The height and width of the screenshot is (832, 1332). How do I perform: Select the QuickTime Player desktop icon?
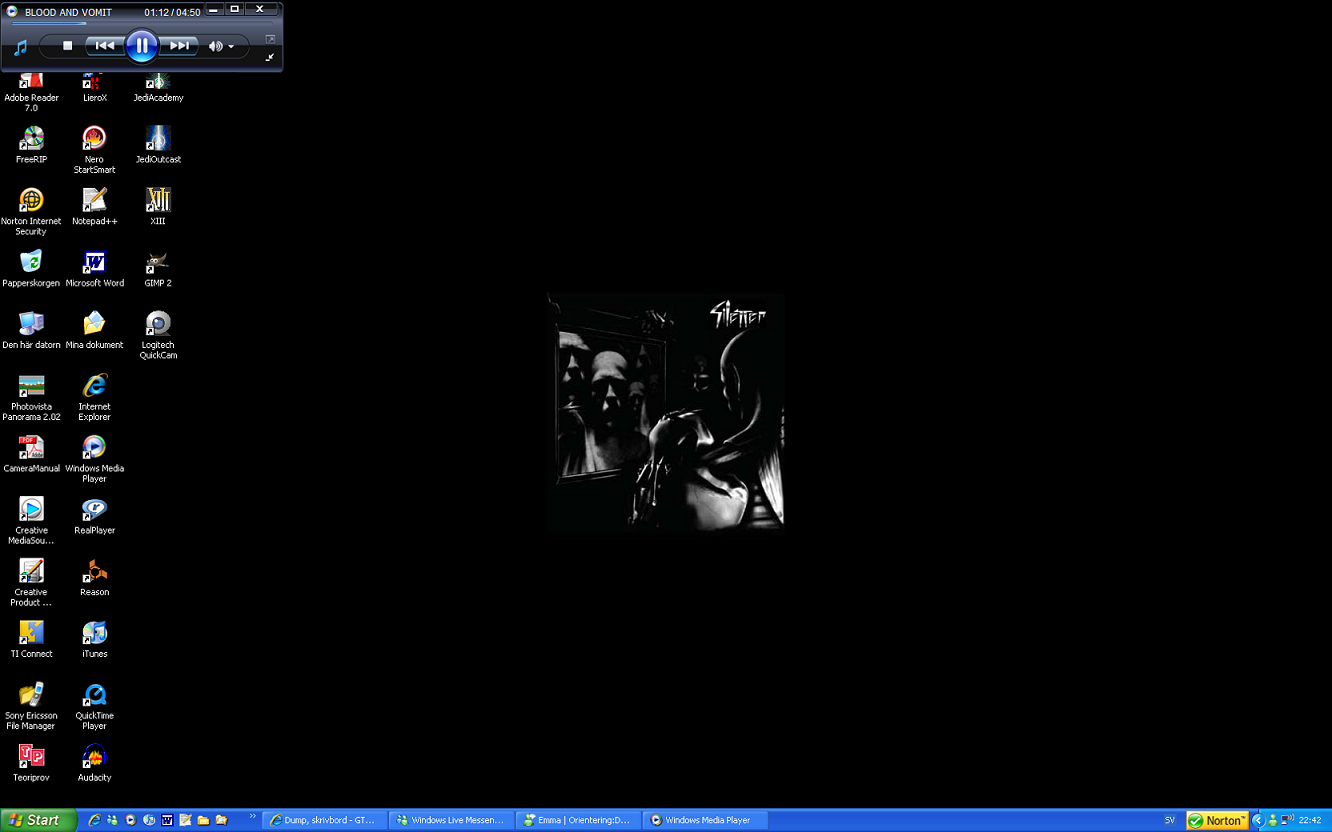coord(95,708)
